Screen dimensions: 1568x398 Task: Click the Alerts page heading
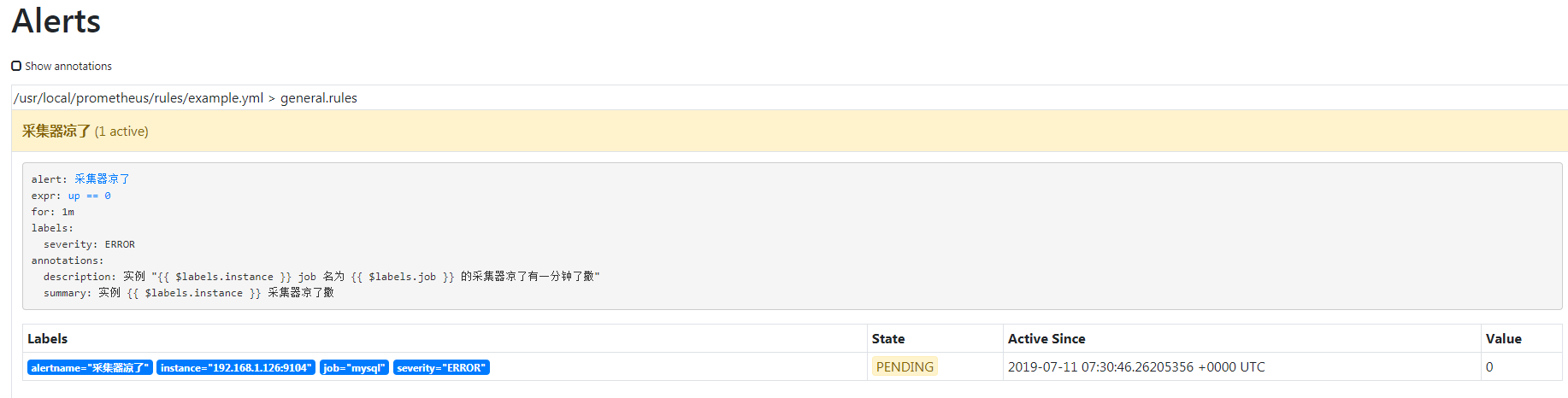(56, 21)
